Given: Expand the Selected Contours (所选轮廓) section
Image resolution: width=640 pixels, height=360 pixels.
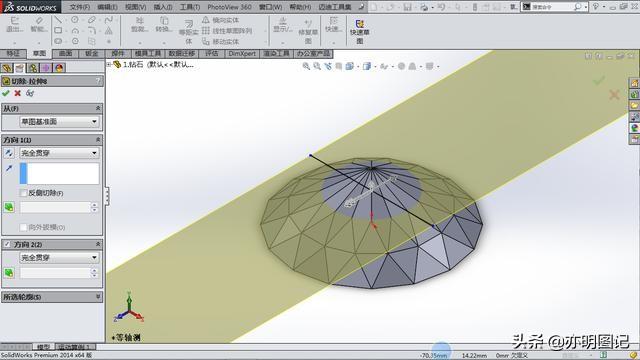Looking at the screenshot, I should 52,297.
